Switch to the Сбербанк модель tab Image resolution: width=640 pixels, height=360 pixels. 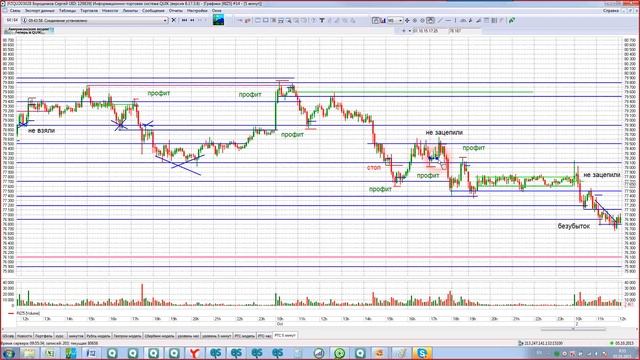[159, 336]
